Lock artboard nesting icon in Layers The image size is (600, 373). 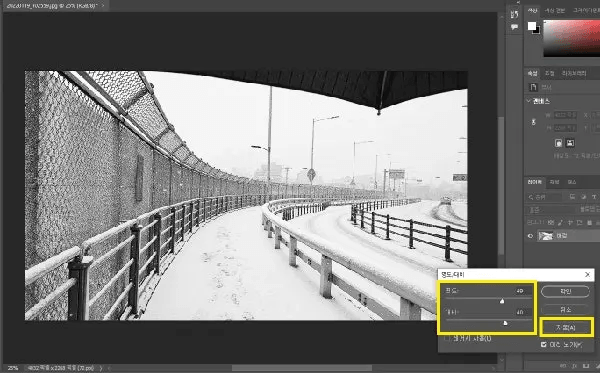580,222
